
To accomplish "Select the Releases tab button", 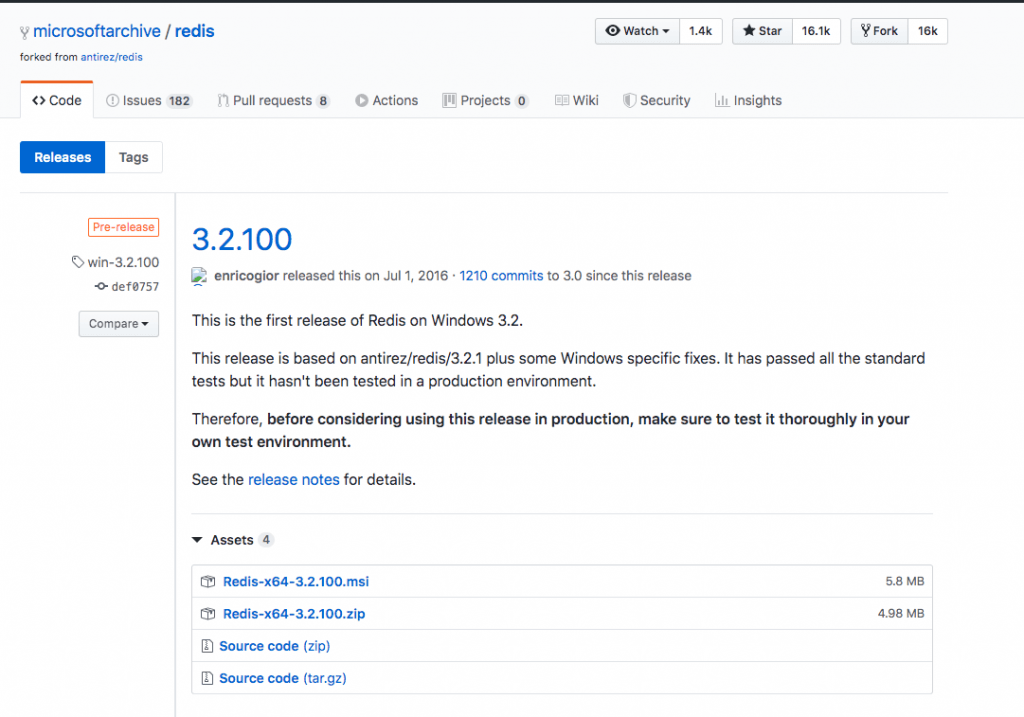I will pyautogui.click(x=63, y=157).
